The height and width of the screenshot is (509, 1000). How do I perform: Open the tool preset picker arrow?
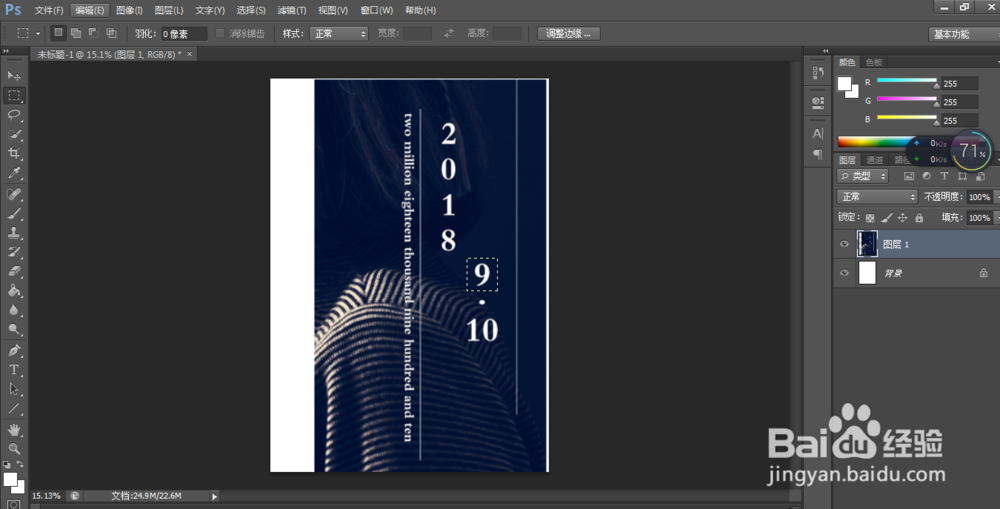(38, 33)
